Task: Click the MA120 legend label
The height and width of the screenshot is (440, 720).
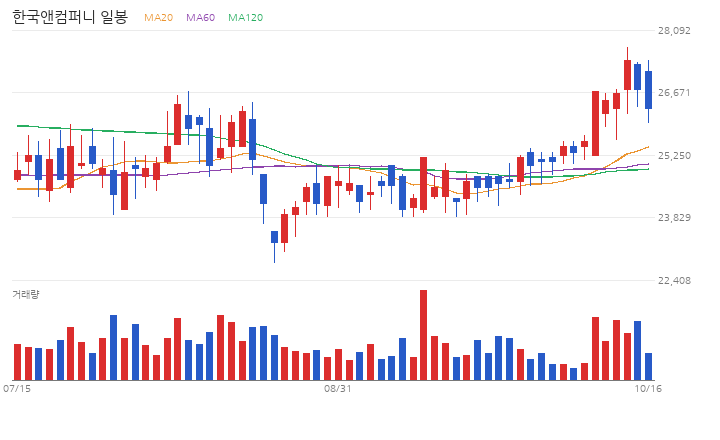Action: [245, 17]
